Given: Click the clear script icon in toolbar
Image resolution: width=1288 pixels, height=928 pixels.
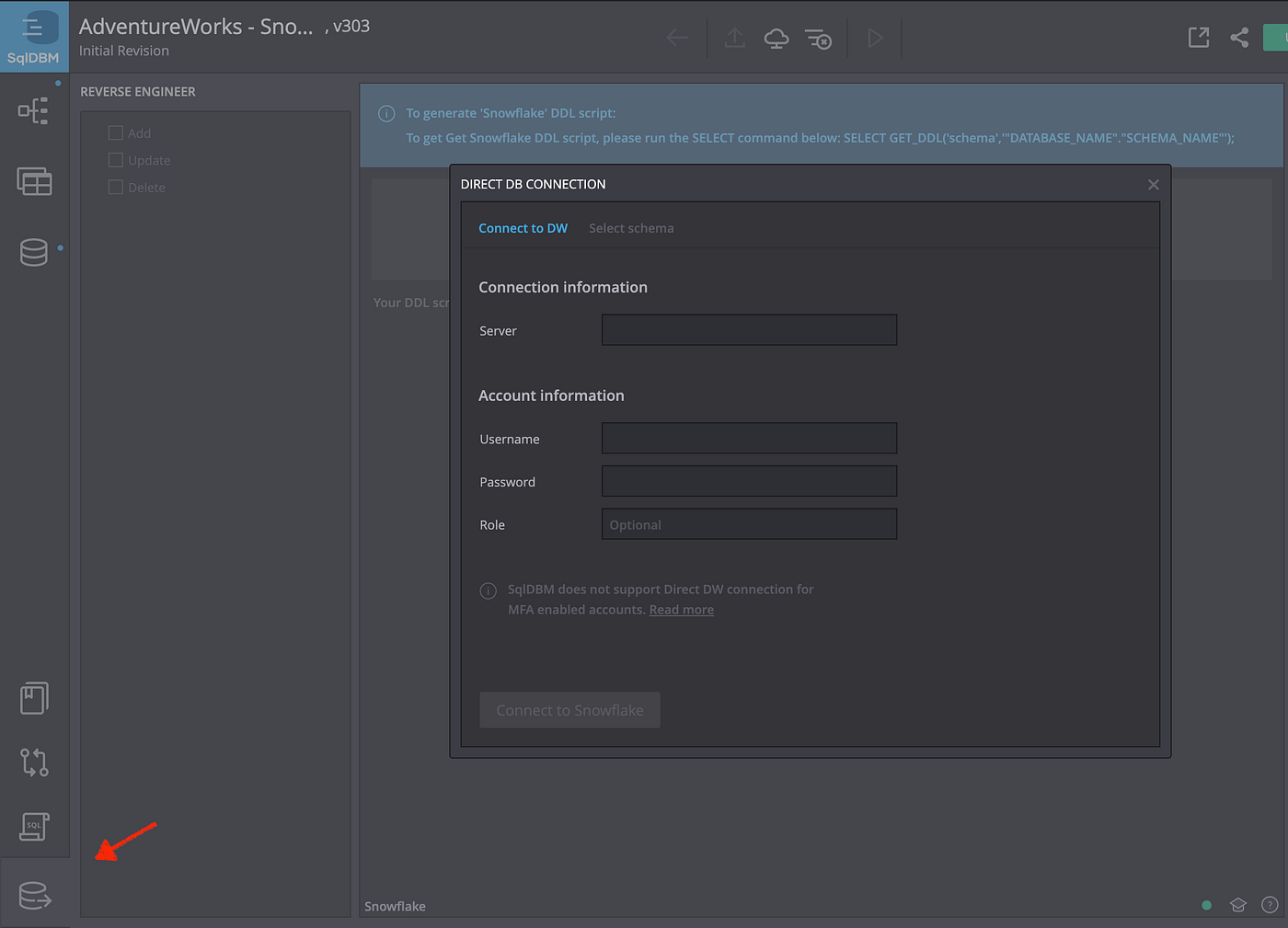Looking at the screenshot, I should coord(818,39).
